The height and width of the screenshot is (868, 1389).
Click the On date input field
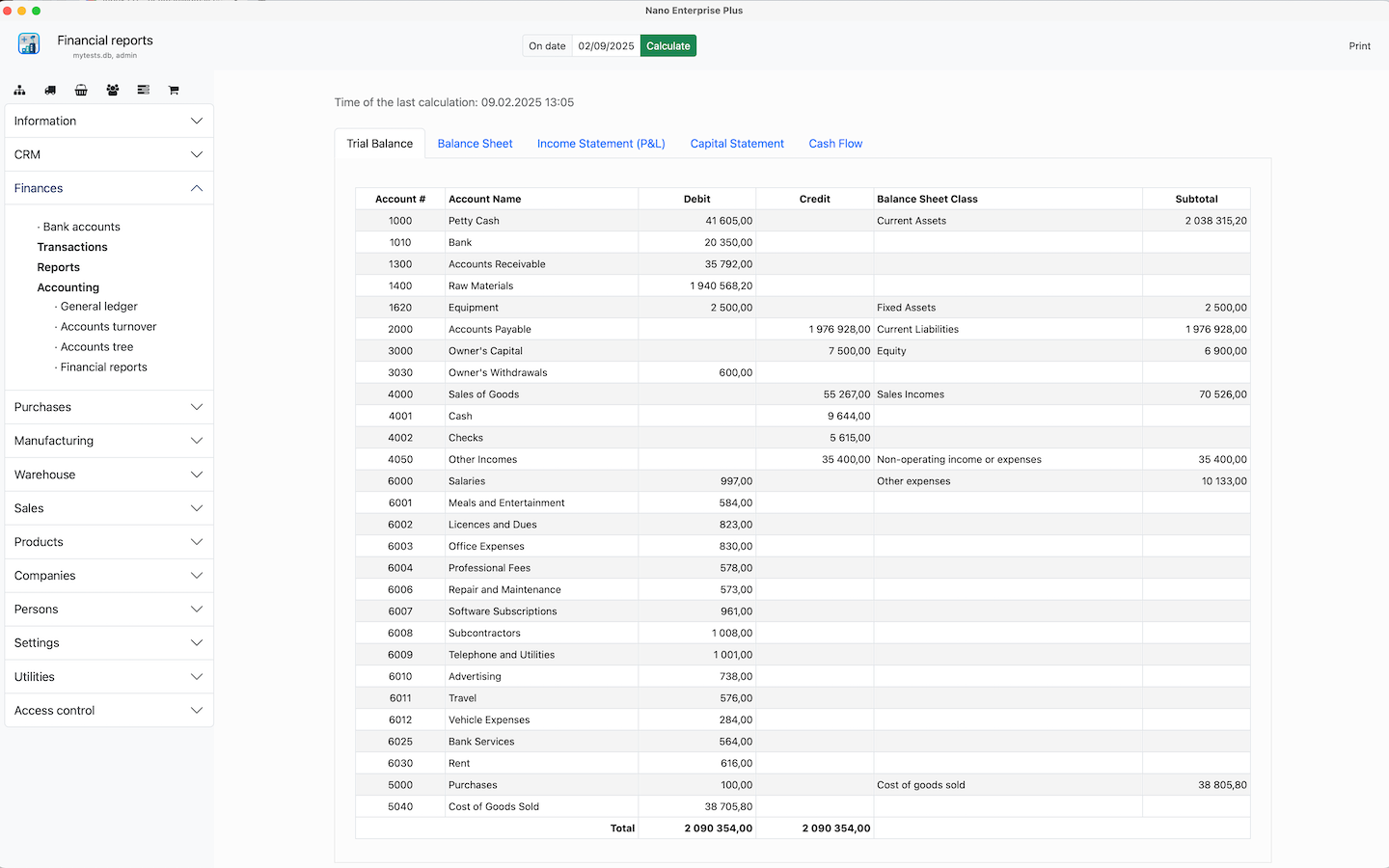click(606, 45)
